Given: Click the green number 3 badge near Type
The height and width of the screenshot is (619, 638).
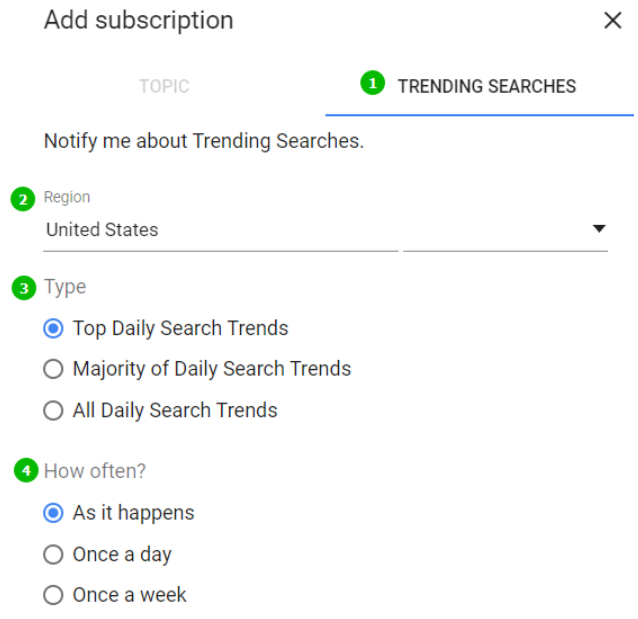Looking at the screenshot, I should (x=23, y=288).
